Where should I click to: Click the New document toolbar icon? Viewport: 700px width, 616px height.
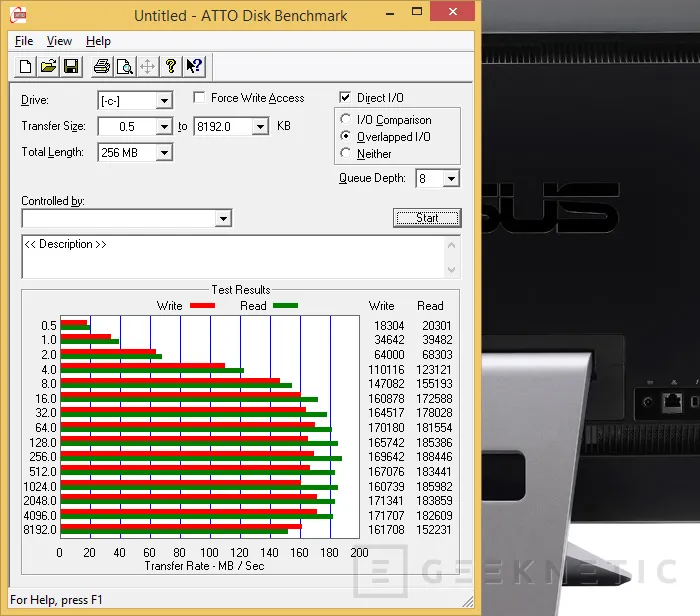click(x=25, y=67)
